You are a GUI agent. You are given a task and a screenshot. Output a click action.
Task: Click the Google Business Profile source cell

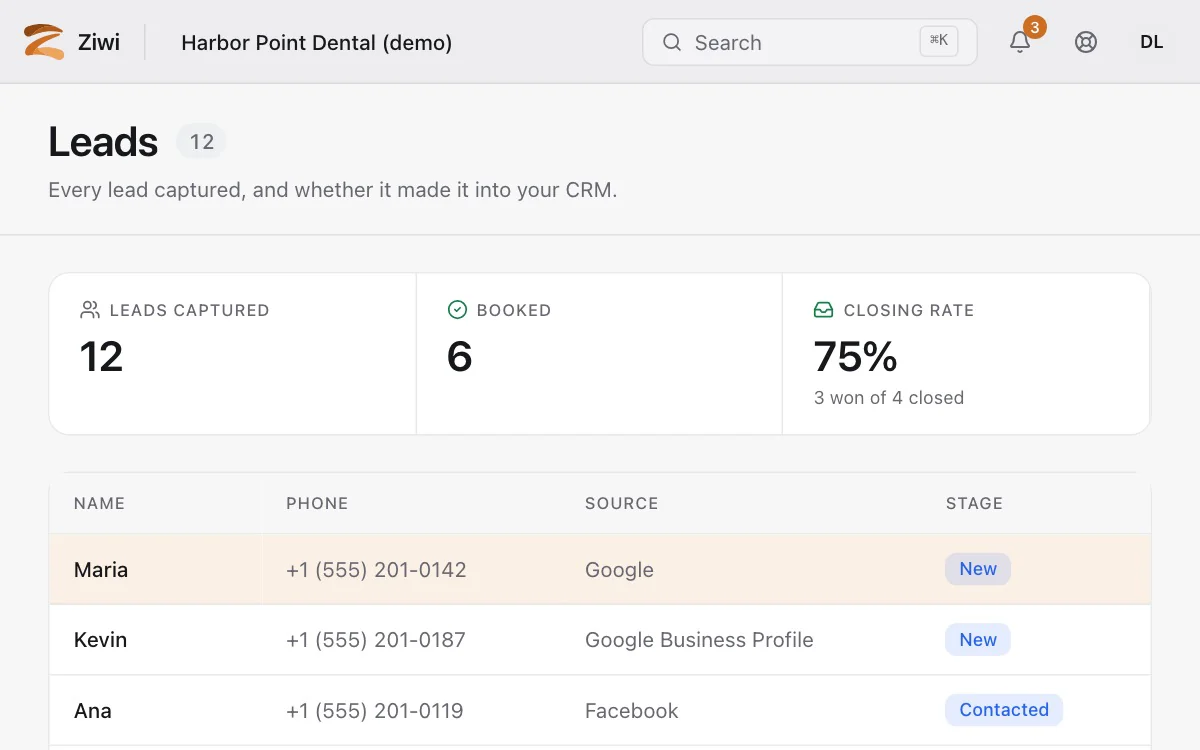tap(699, 640)
